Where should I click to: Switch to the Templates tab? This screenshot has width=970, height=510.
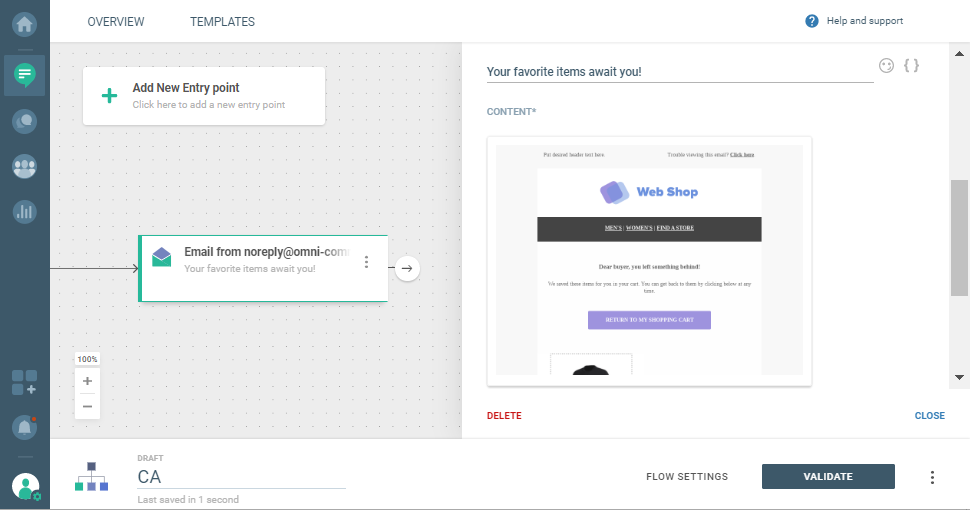[222, 22]
